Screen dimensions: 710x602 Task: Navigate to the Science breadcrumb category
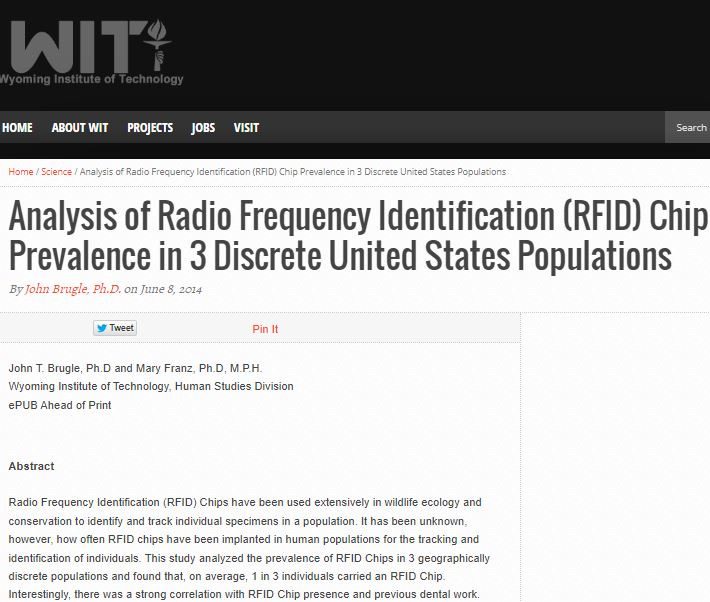[56, 171]
